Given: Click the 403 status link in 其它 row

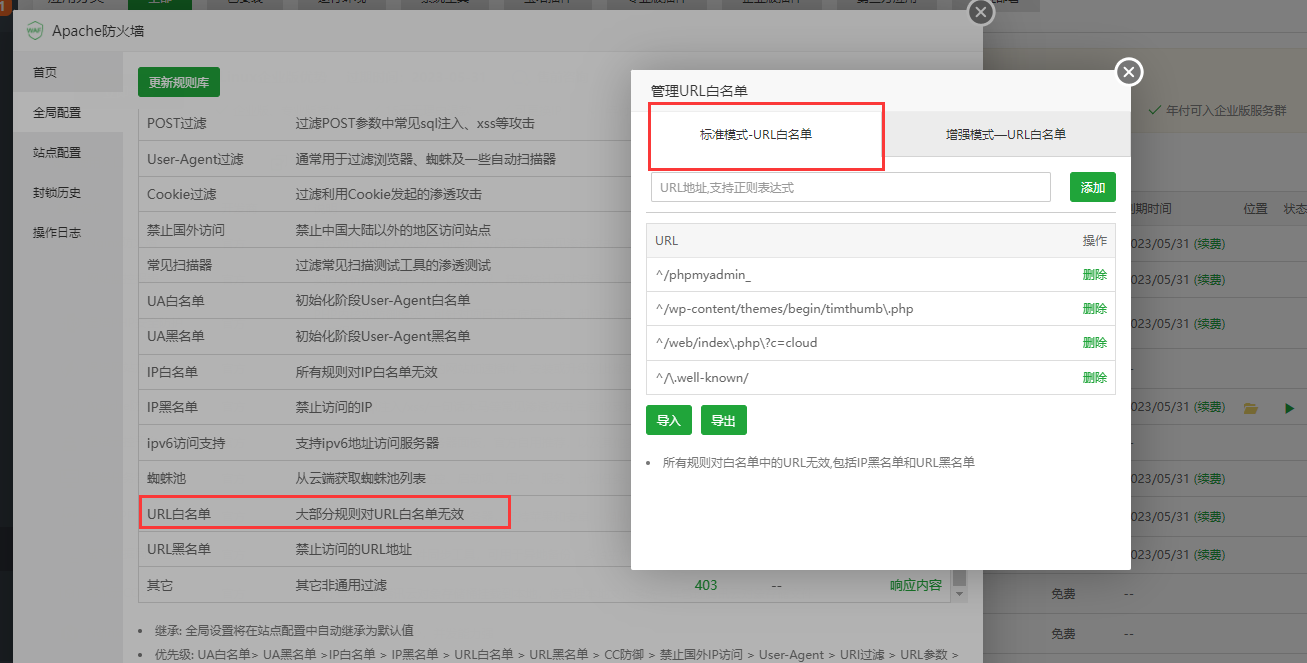Looking at the screenshot, I should [x=706, y=585].
